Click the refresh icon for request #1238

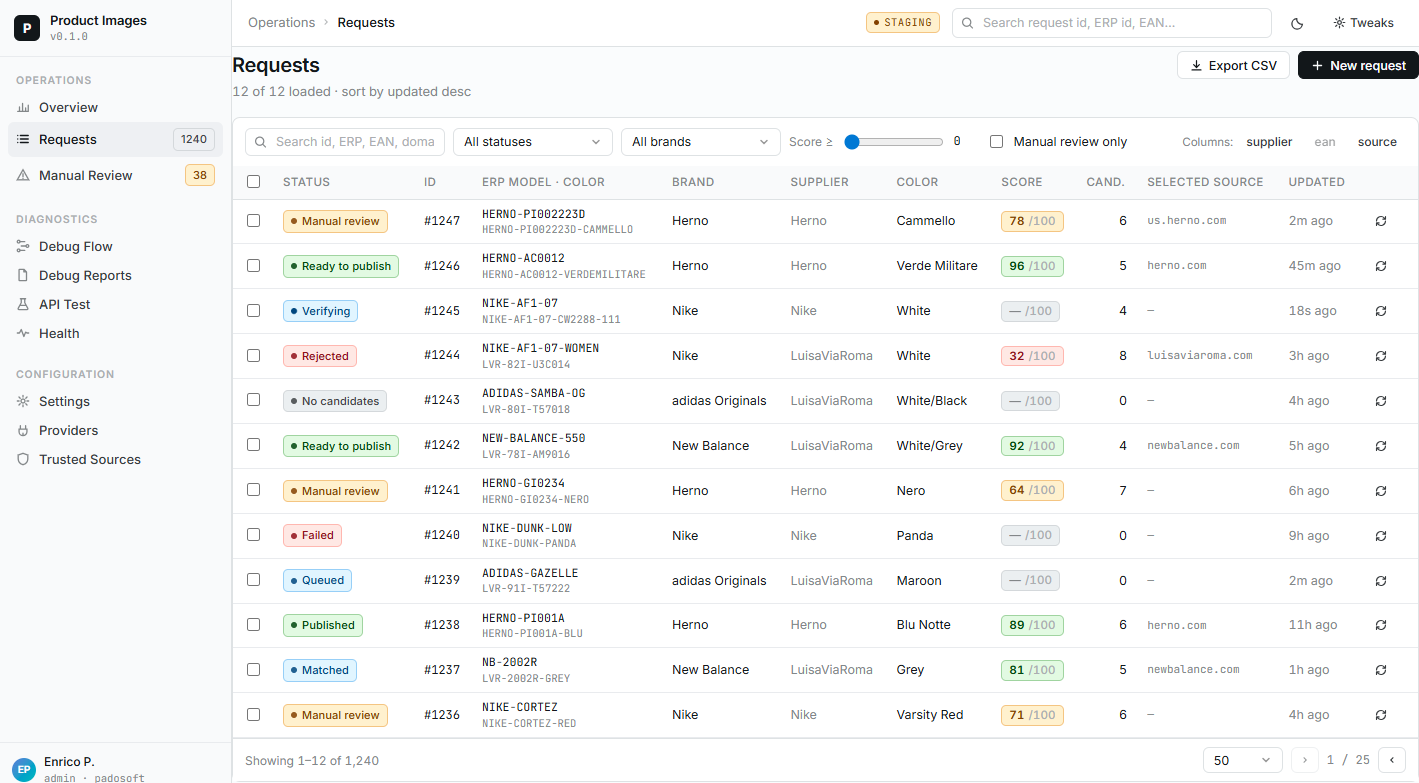pyautogui.click(x=1381, y=625)
